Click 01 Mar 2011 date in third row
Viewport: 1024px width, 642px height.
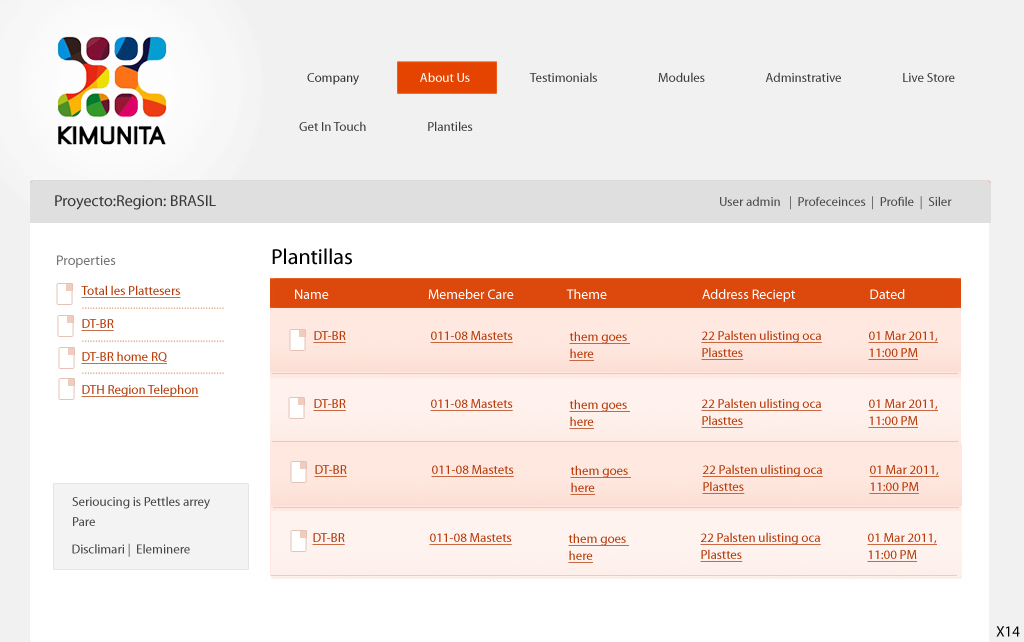coord(904,478)
